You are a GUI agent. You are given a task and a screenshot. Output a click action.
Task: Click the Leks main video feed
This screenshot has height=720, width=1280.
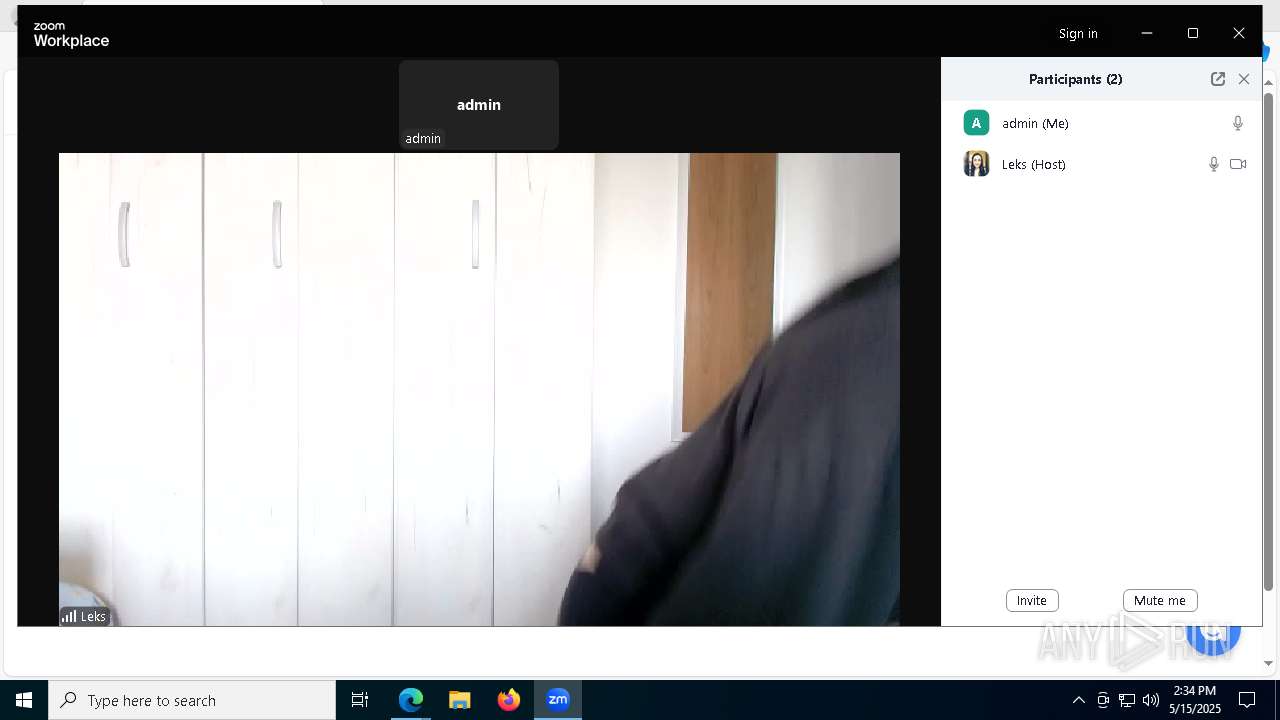[479, 389]
